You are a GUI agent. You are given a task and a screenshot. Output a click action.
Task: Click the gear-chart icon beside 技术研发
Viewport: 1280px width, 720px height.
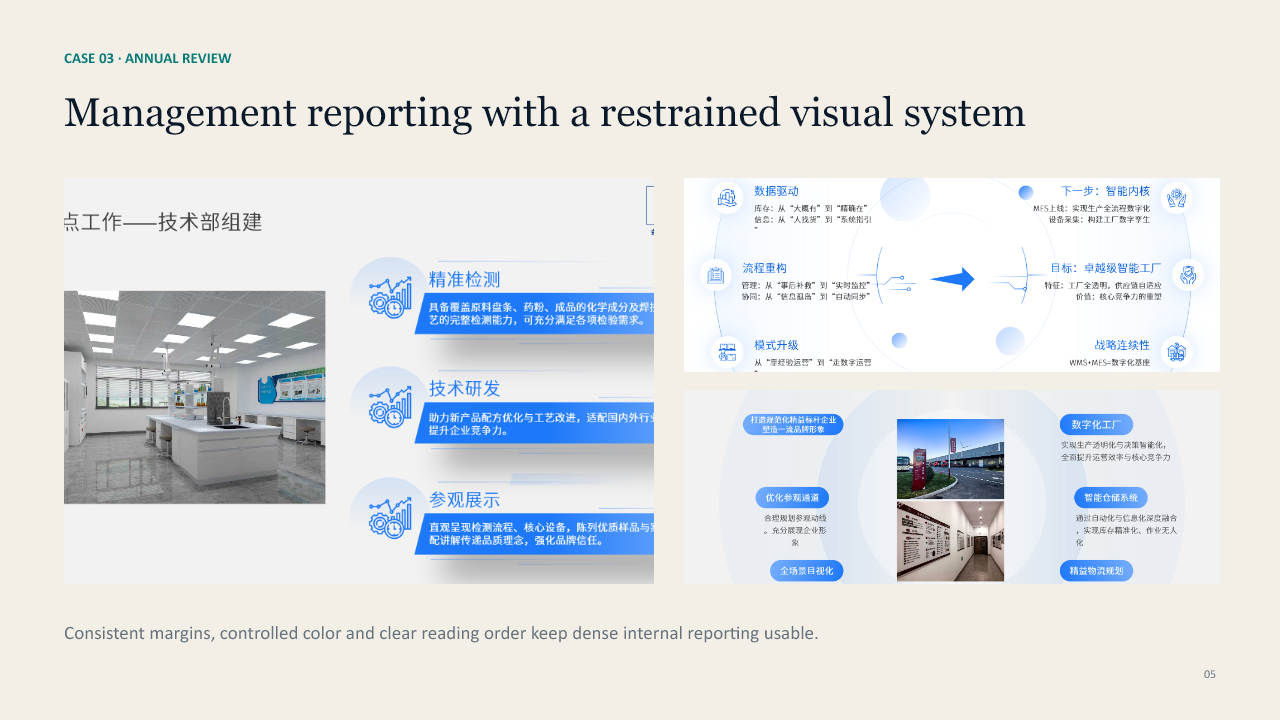390,405
